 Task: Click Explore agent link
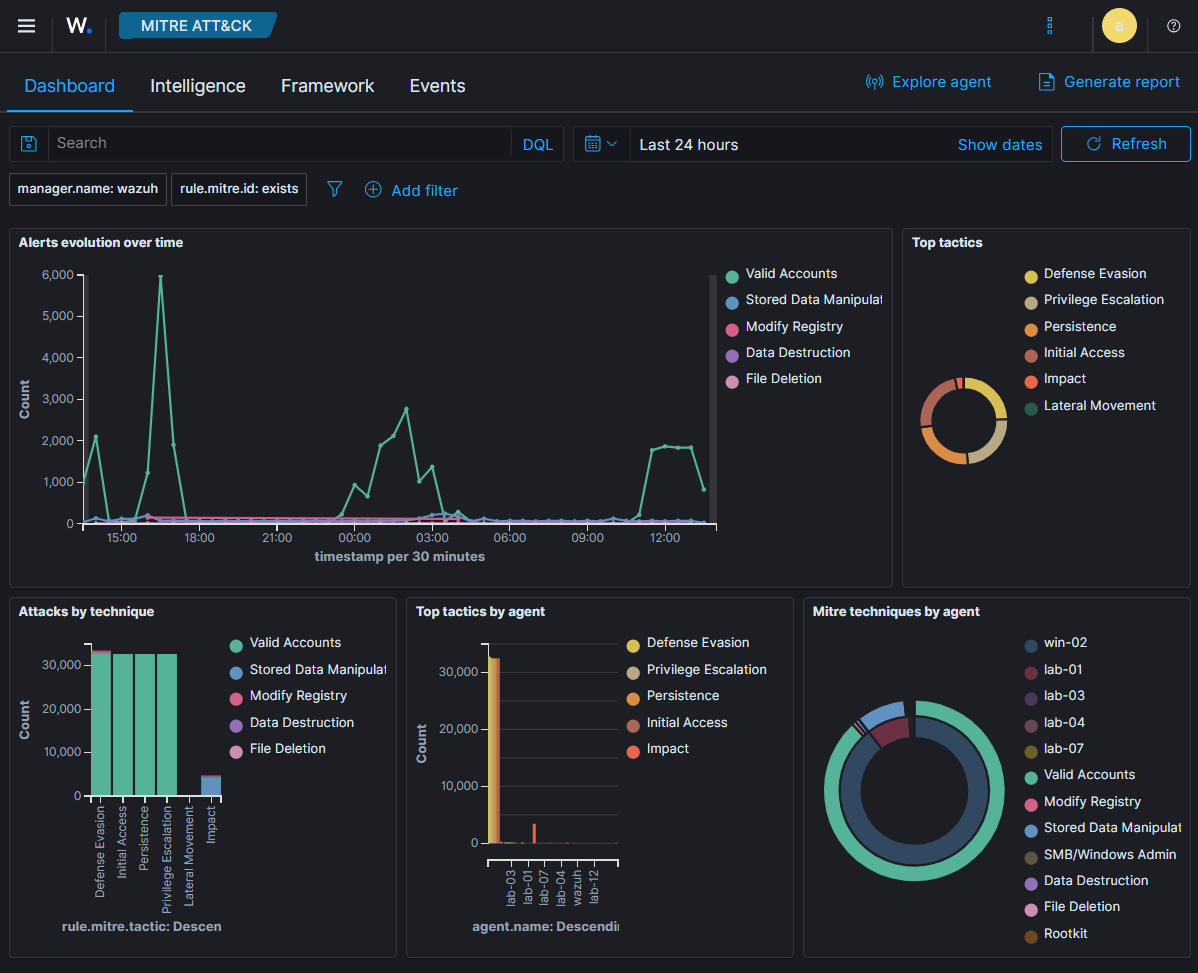coord(928,82)
